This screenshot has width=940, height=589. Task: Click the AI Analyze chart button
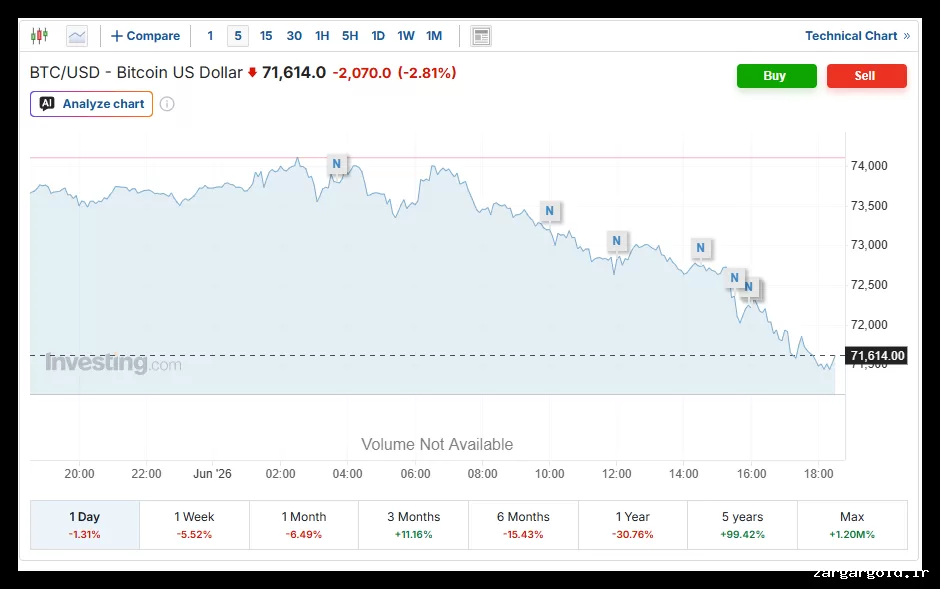tap(92, 104)
